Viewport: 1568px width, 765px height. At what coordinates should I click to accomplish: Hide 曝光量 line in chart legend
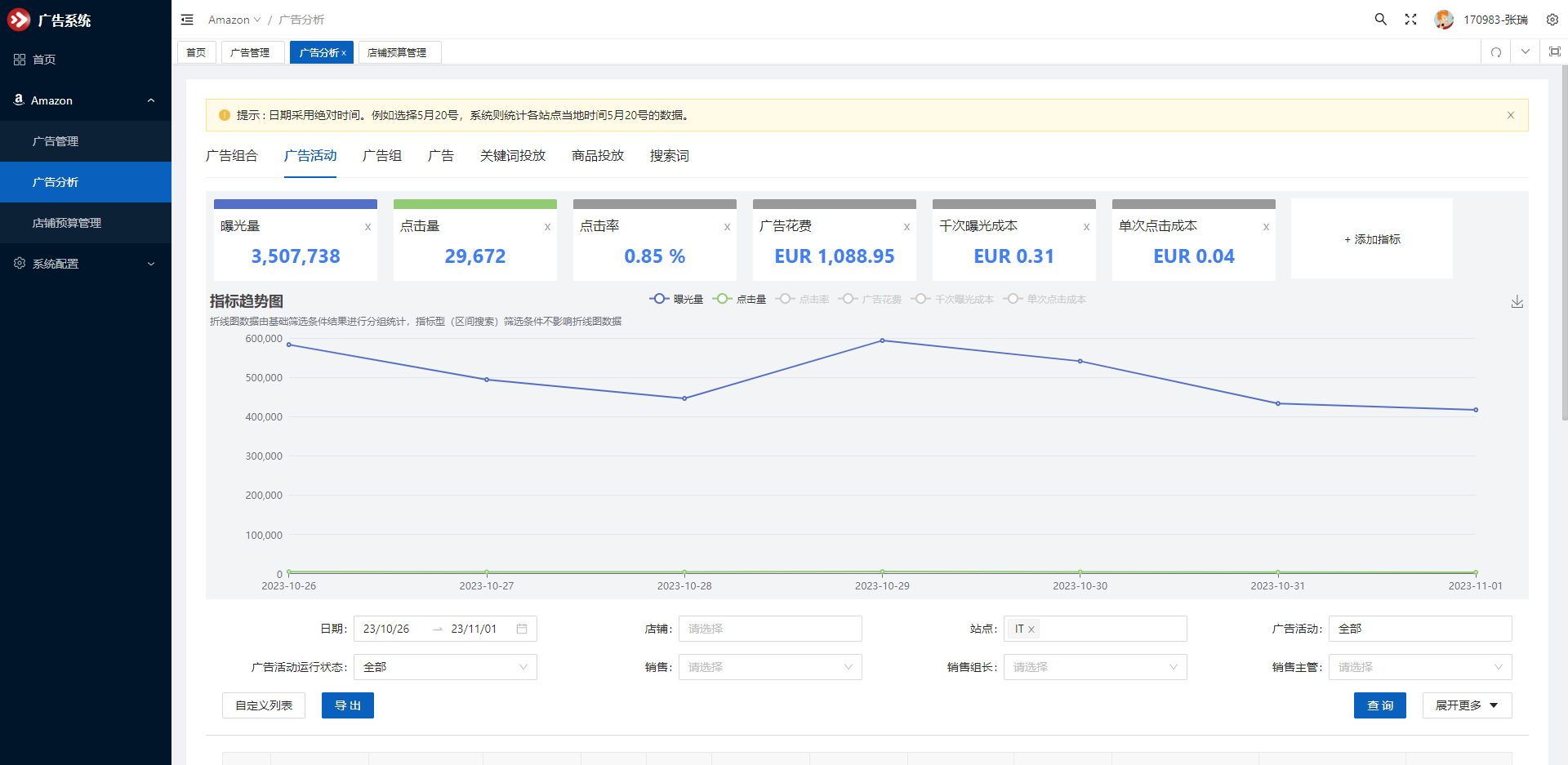[677, 300]
